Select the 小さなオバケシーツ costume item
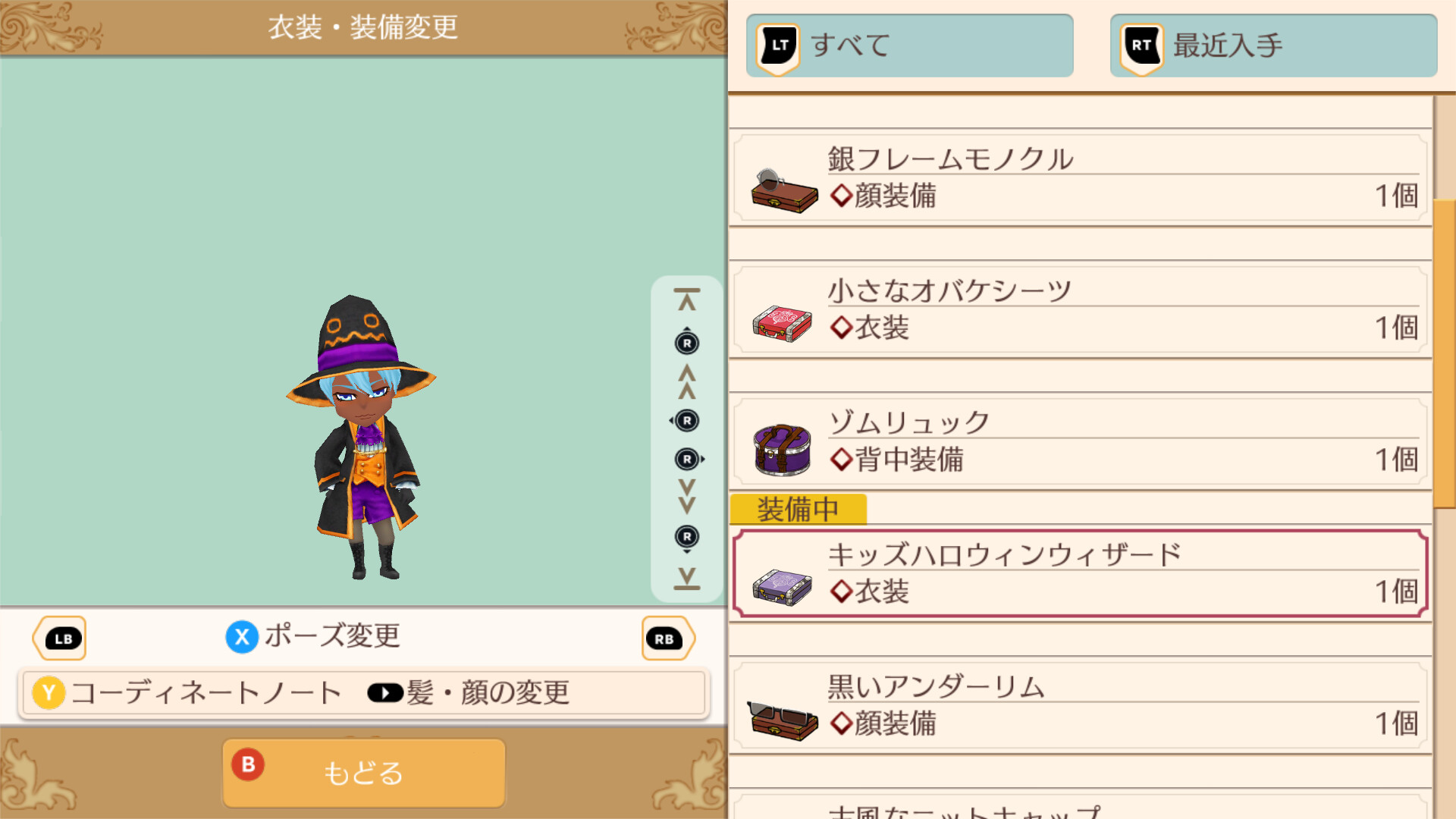This screenshot has height=819, width=1456. (x=1081, y=311)
